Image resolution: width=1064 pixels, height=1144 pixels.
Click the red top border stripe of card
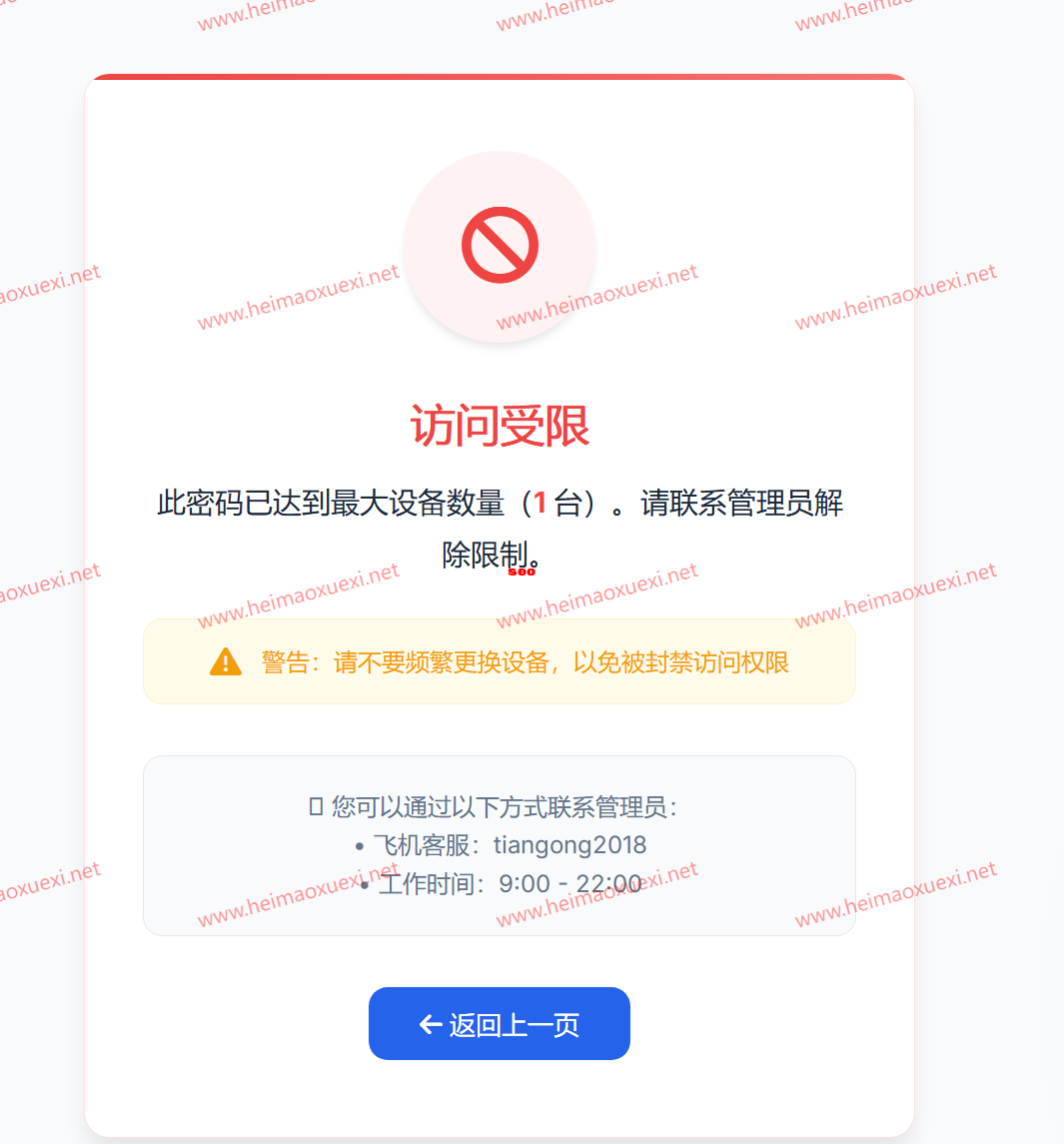tap(500, 77)
